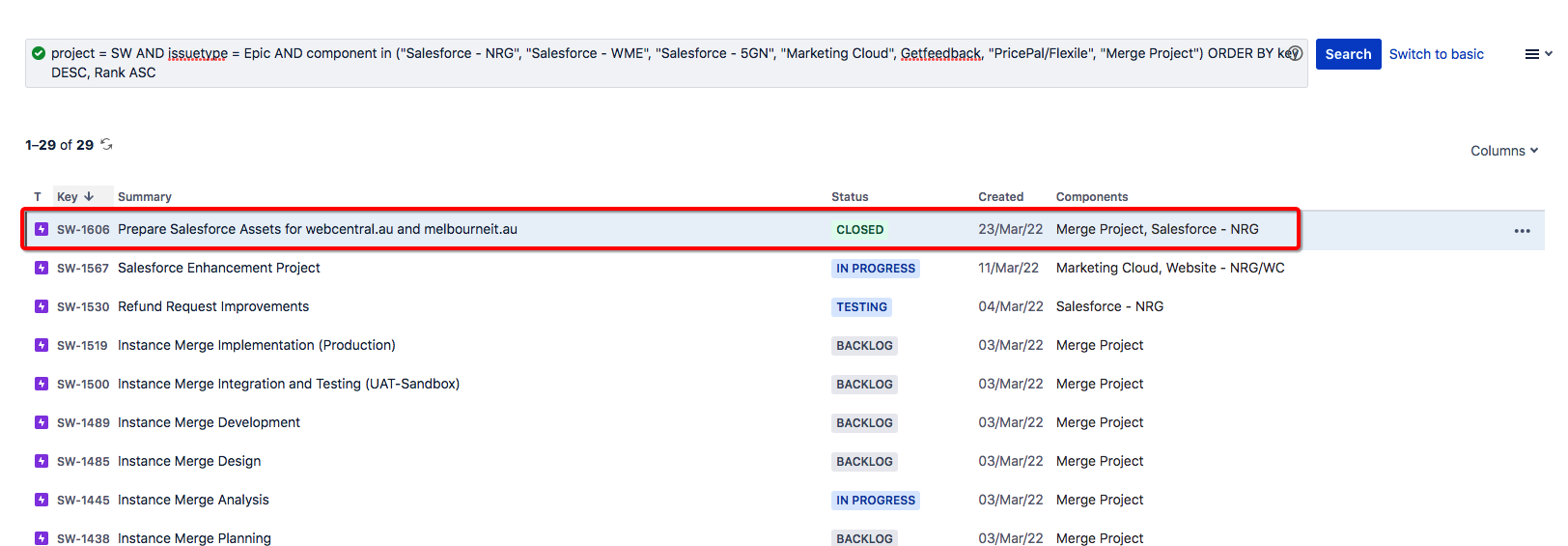This screenshot has width=1568, height=546.
Task: Open the actions ellipsis for SW-1606
Action: pyautogui.click(x=1523, y=231)
